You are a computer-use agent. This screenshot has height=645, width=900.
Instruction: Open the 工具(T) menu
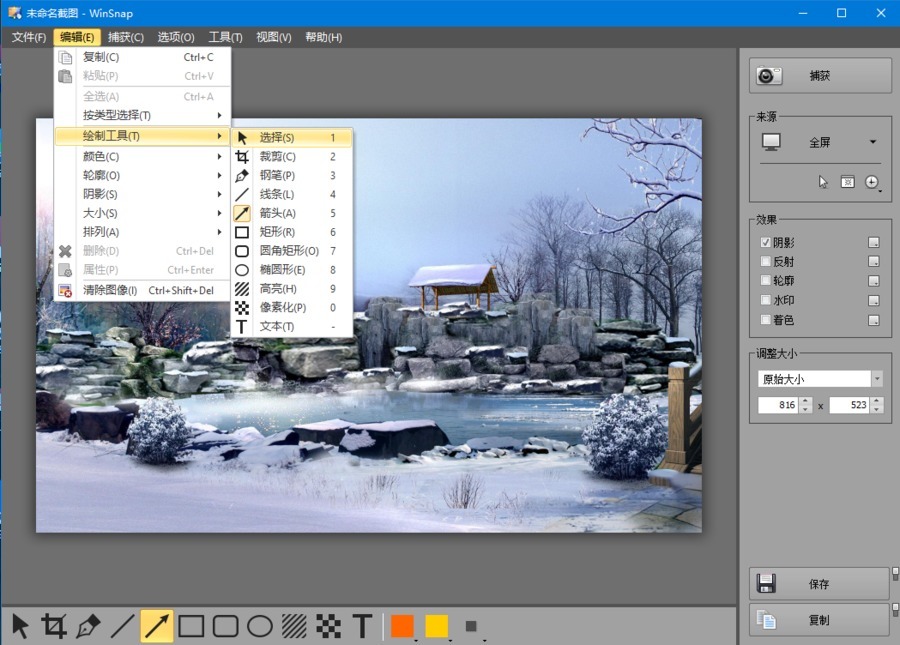click(225, 37)
